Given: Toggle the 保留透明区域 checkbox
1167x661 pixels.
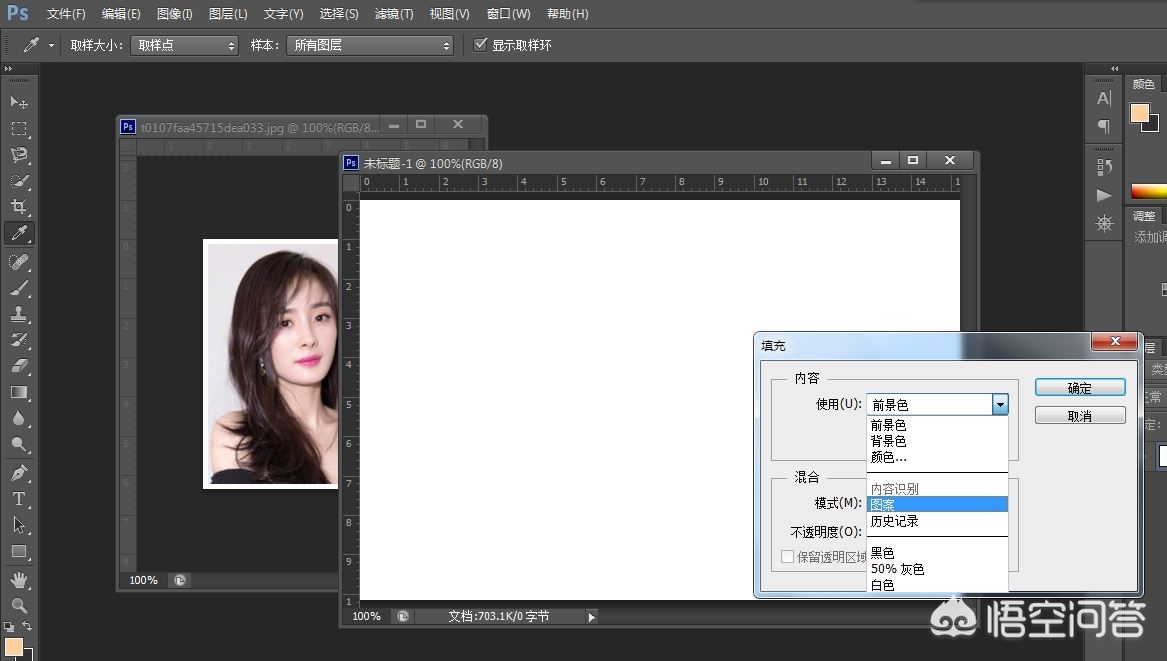Looking at the screenshot, I should [x=788, y=557].
